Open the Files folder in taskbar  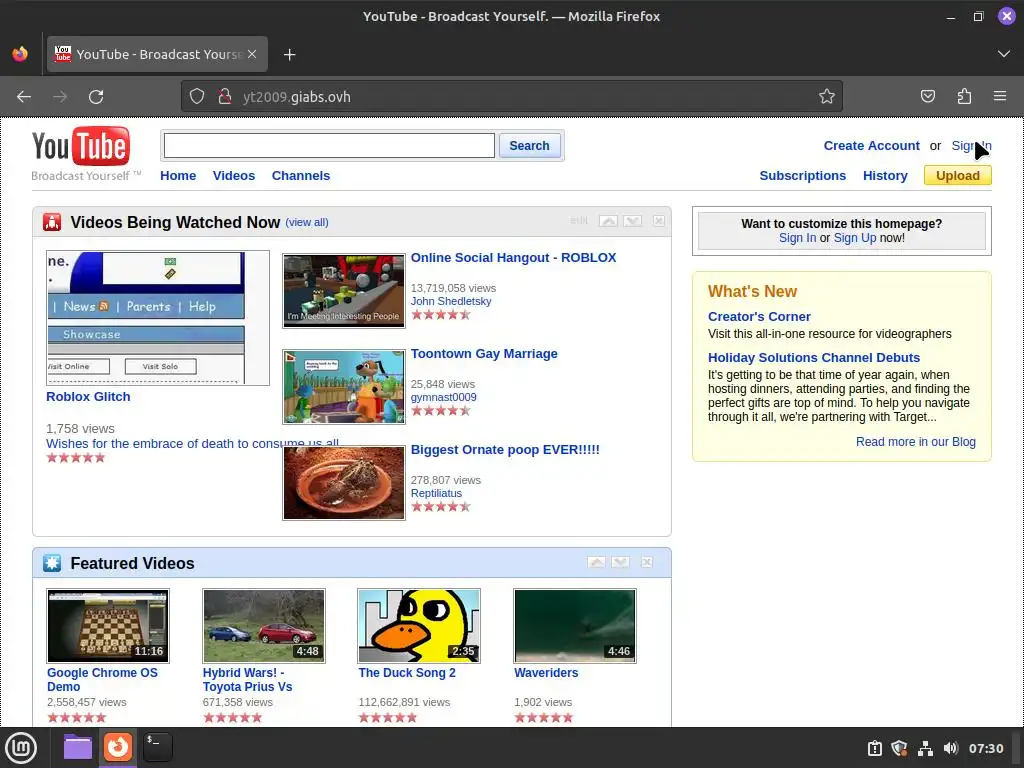point(78,747)
